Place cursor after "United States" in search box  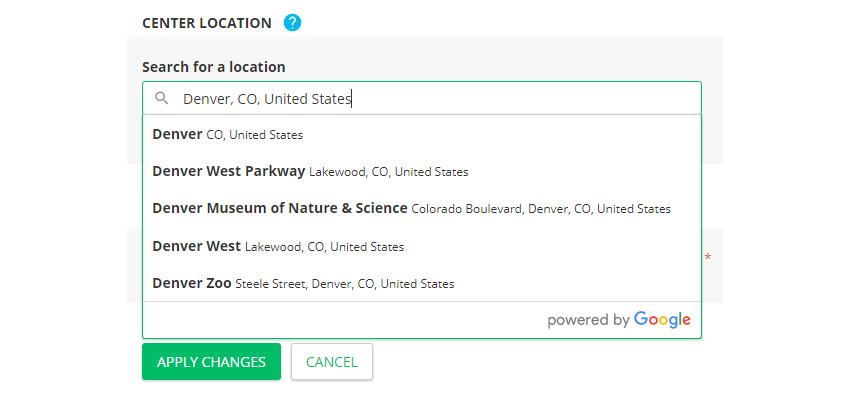353,98
